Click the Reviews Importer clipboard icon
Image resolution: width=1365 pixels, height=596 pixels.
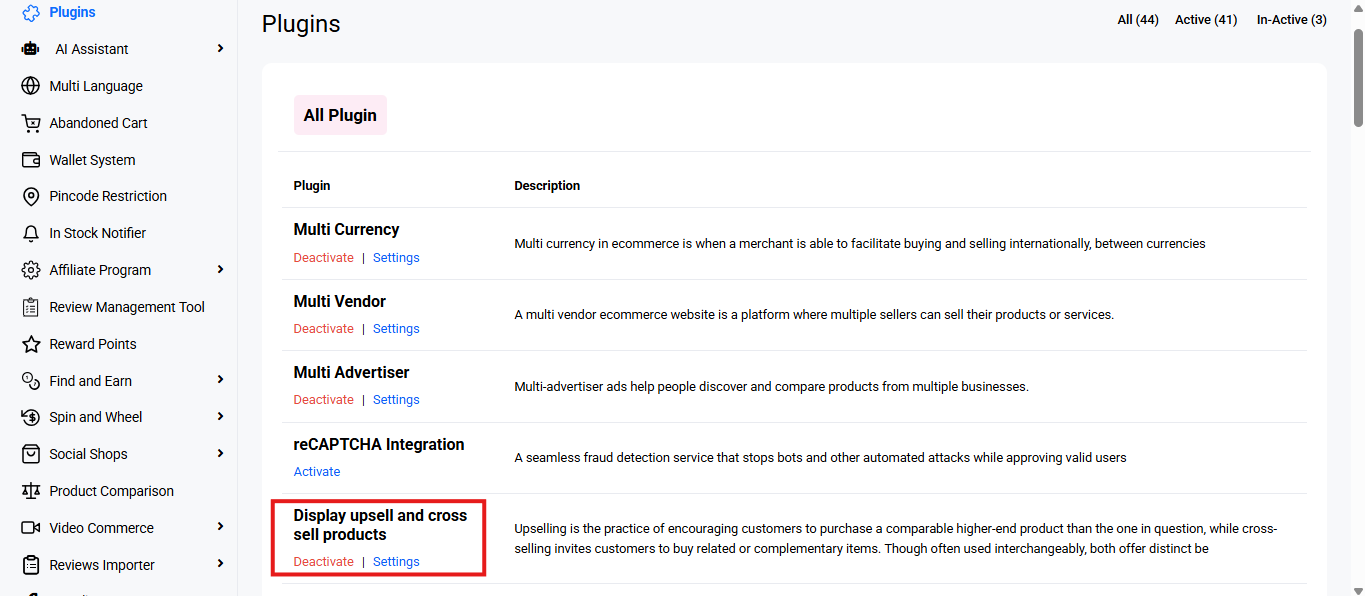point(31,565)
